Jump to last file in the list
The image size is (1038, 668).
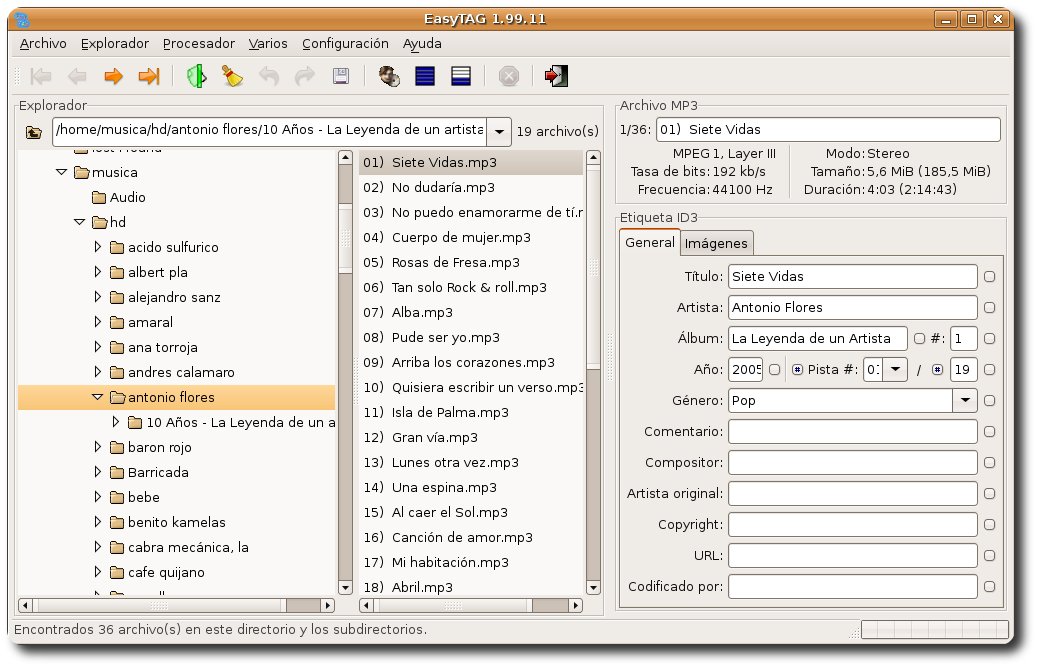click(x=149, y=76)
